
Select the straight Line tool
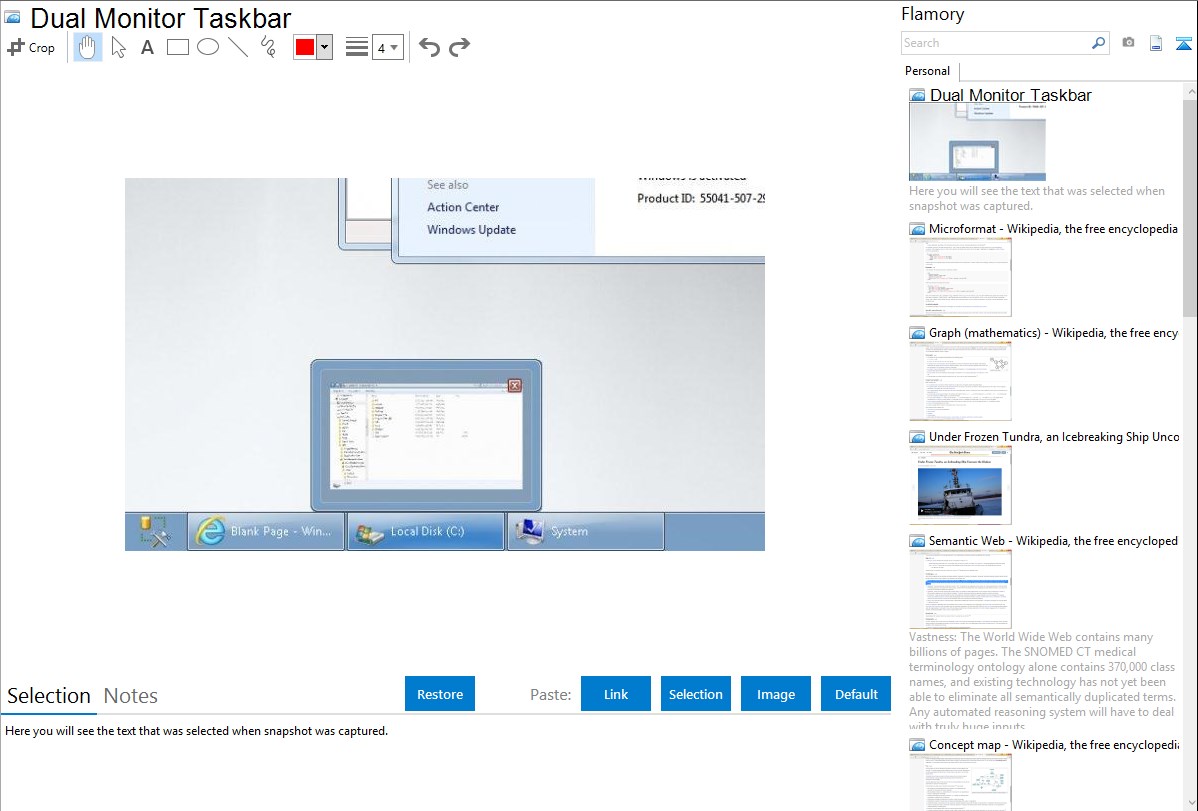[x=238, y=47]
